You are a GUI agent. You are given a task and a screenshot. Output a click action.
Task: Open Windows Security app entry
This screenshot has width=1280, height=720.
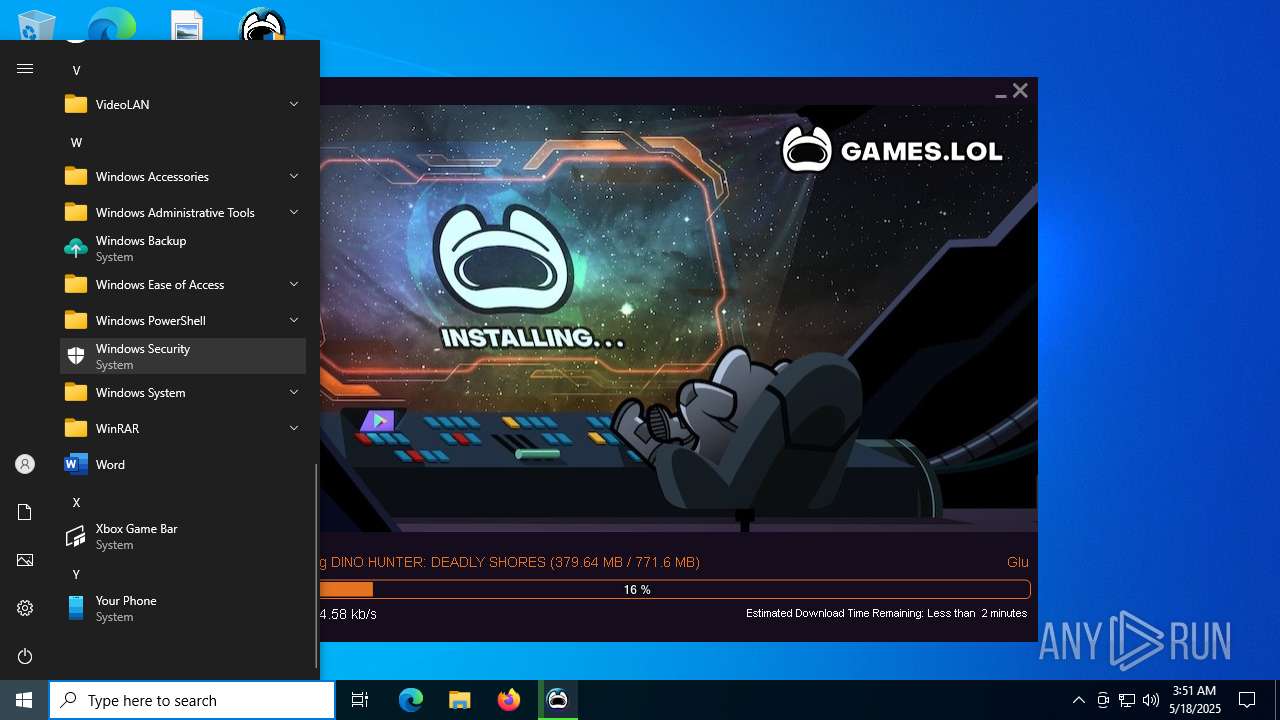click(183, 356)
